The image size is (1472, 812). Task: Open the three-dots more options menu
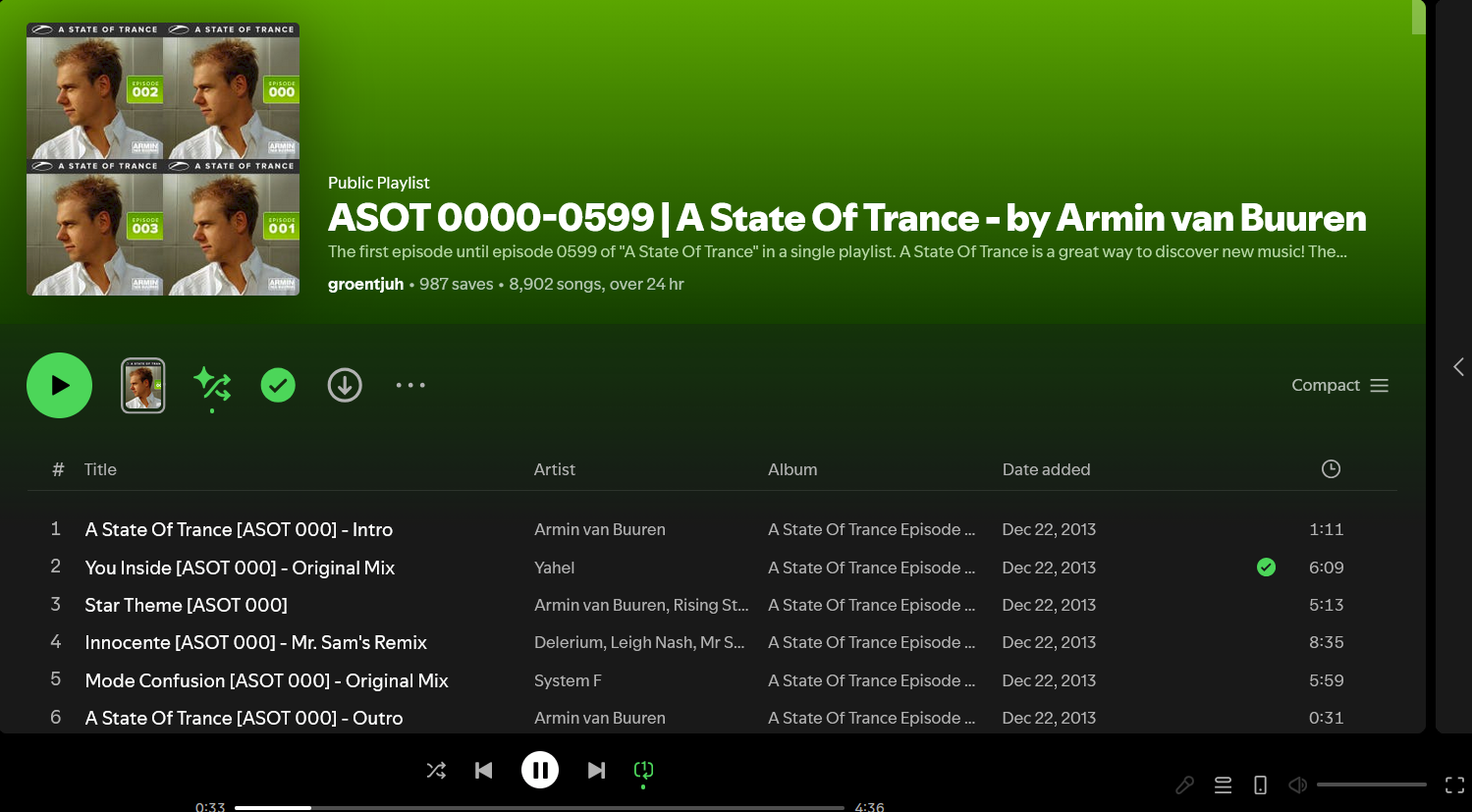point(410,386)
